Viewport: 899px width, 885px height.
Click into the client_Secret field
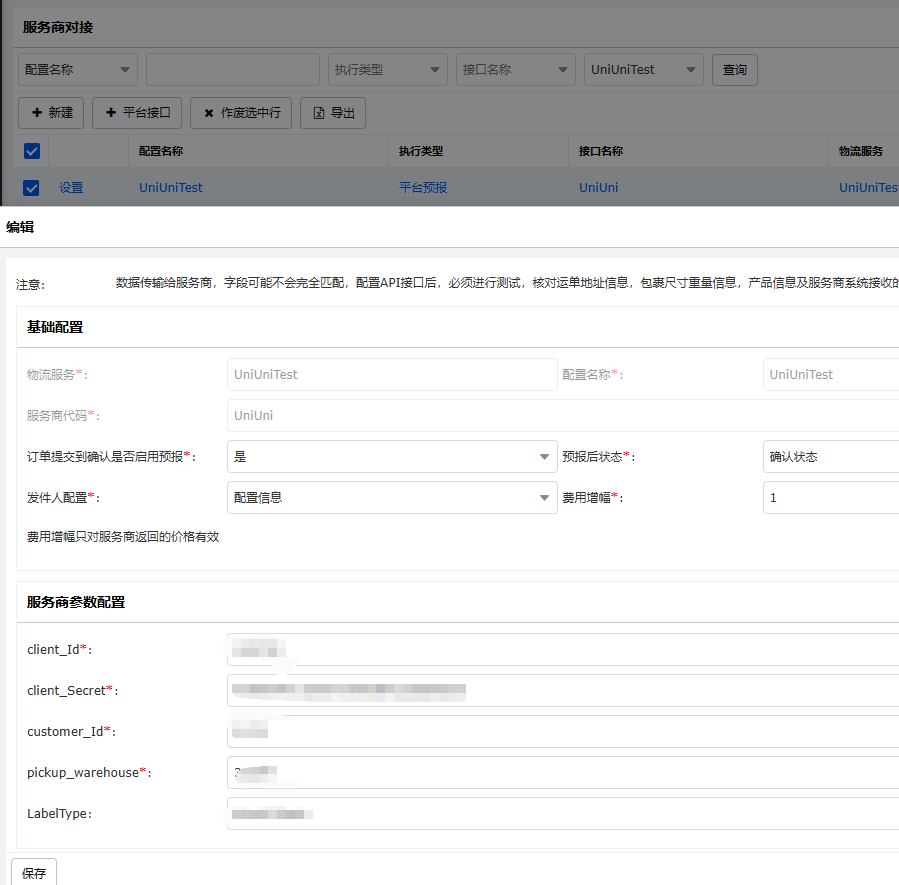(560, 691)
